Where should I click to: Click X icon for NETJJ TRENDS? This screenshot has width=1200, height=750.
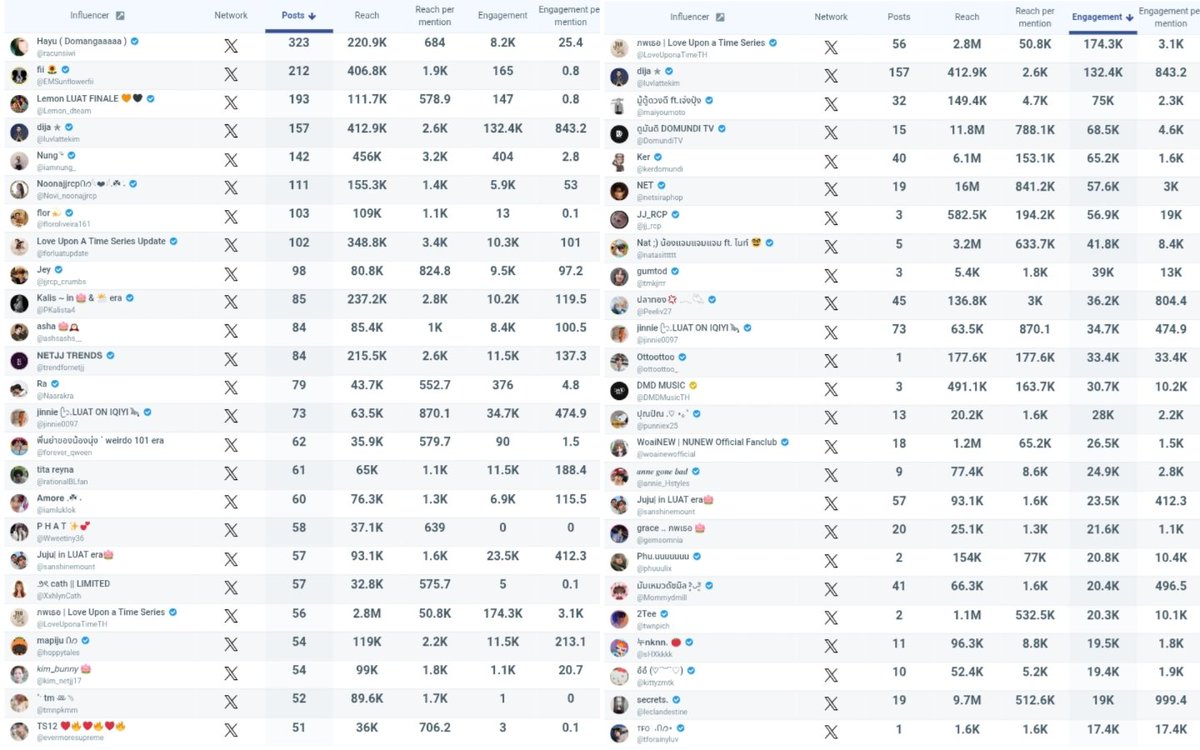point(231,359)
